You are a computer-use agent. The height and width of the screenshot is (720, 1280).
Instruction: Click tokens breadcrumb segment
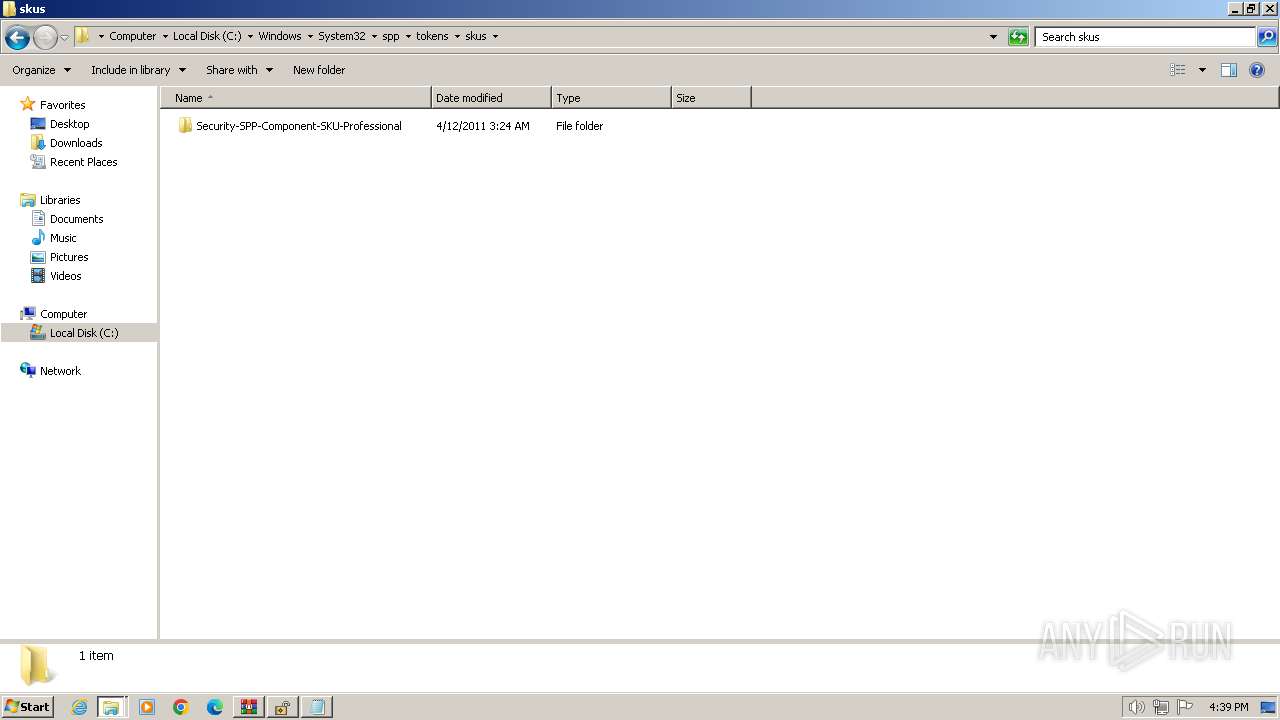(432, 36)
